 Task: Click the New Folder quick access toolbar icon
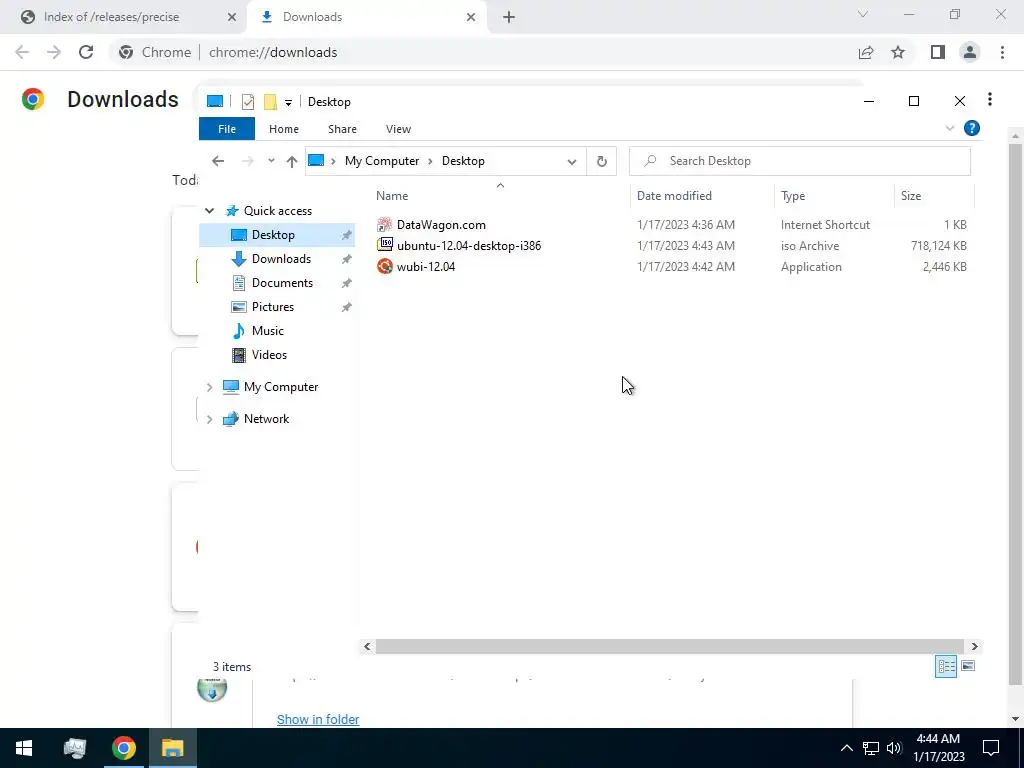[270, 102]
